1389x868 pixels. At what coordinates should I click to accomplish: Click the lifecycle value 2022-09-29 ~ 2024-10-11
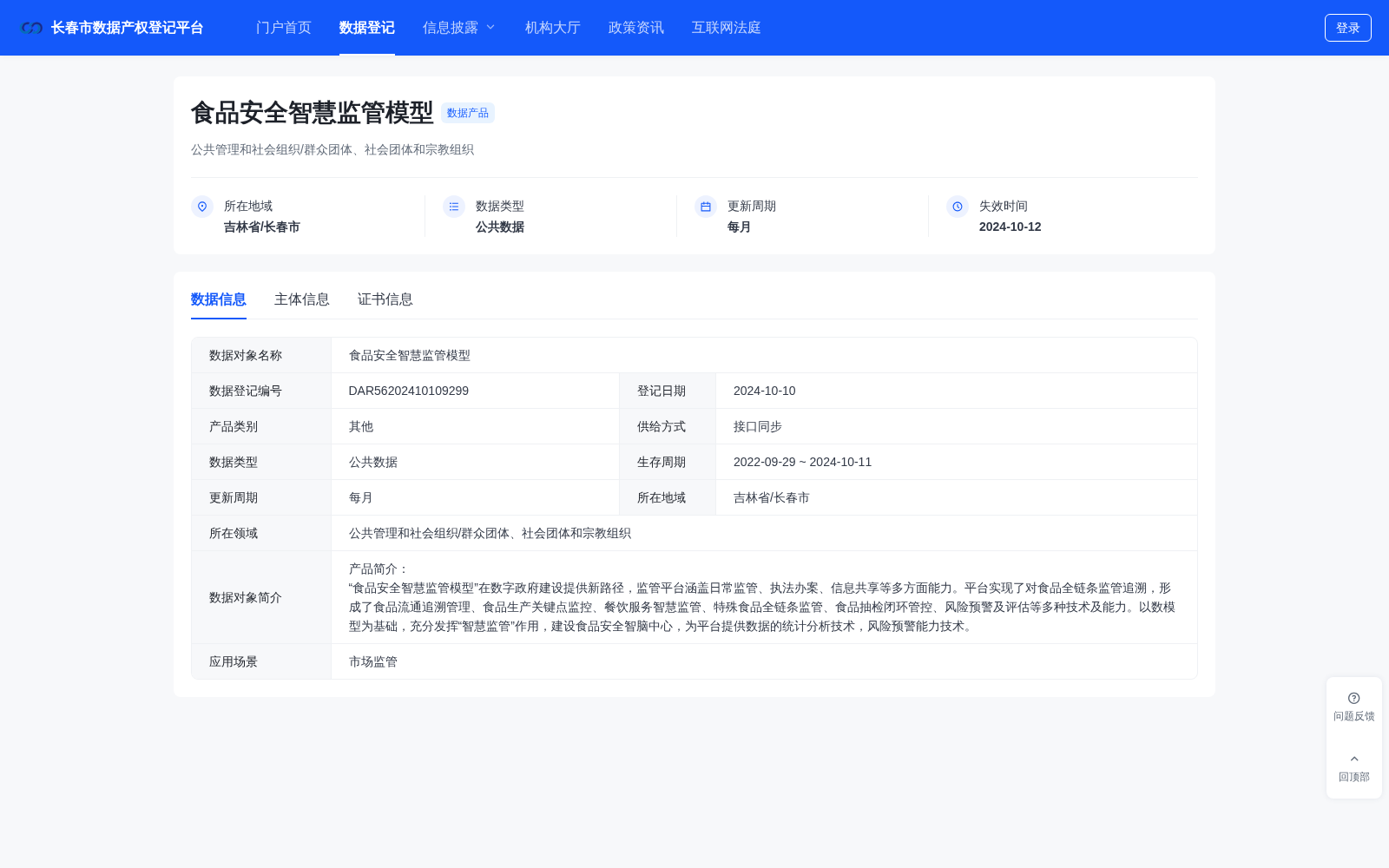803,462
